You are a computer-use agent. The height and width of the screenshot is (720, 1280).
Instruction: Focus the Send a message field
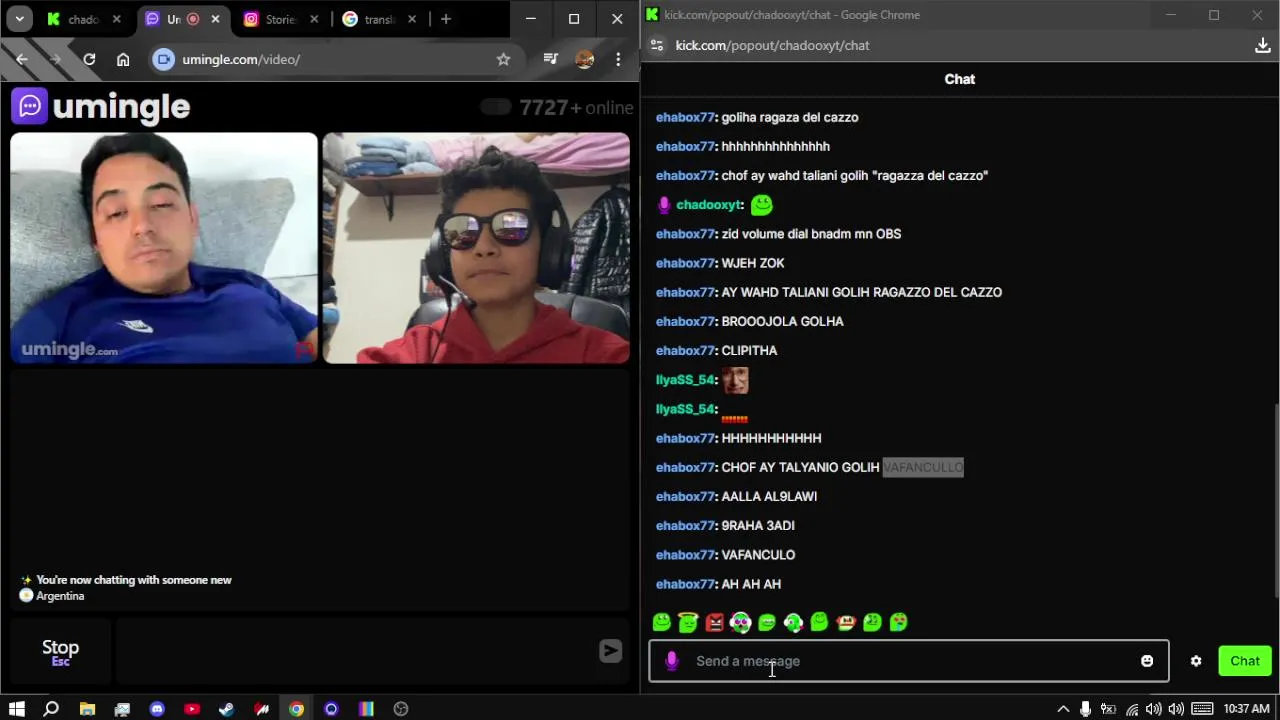pyautogui.click(x=909, y=661)
